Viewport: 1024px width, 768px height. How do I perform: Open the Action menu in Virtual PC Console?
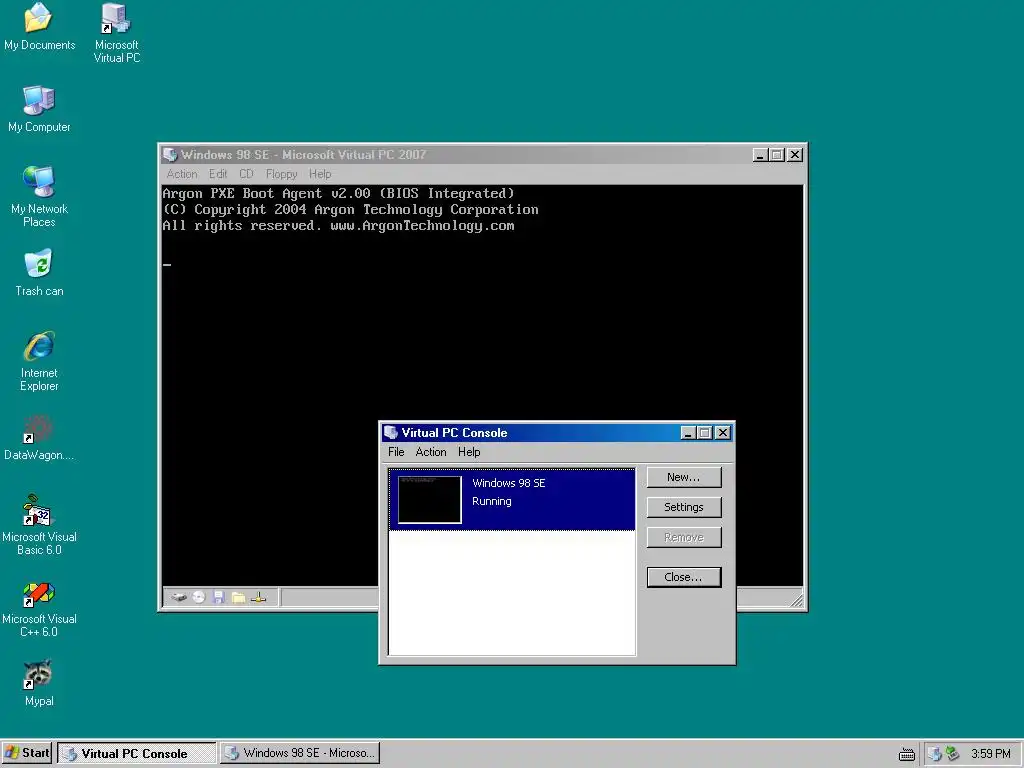point(431,452)
